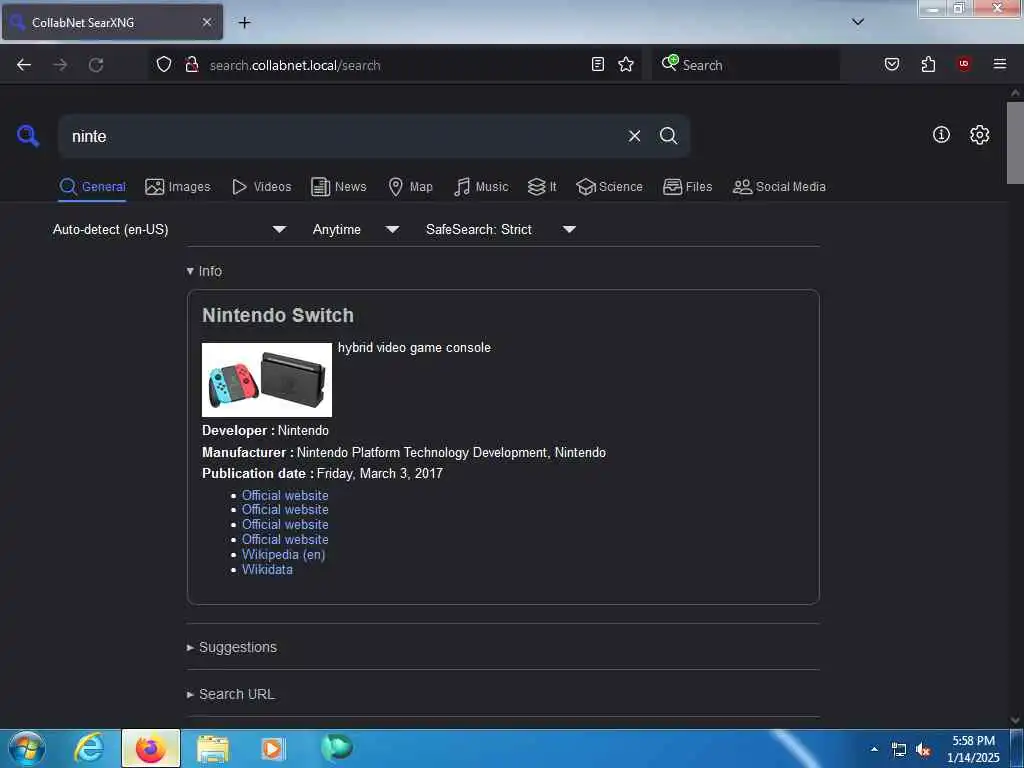Open the Pocket save icon
Image resolution: width=1024 pixels, height=768 pixels.
tap(892, 64)
